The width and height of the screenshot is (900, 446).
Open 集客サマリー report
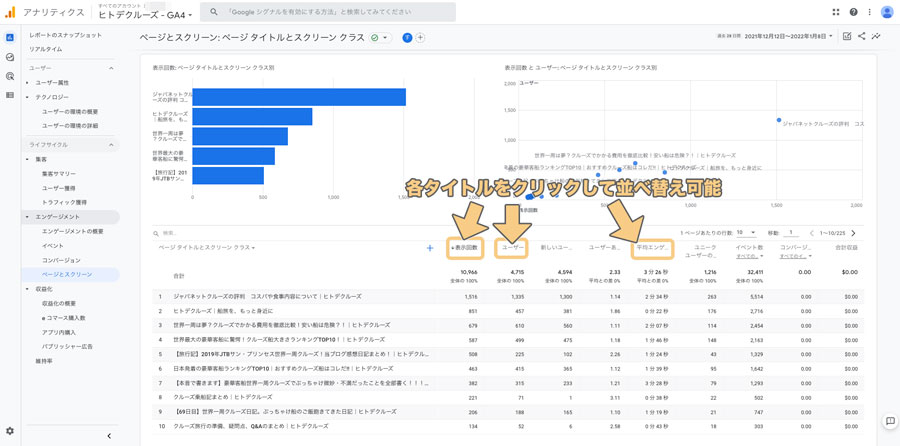pyautogui.click(x=59, y=173)
